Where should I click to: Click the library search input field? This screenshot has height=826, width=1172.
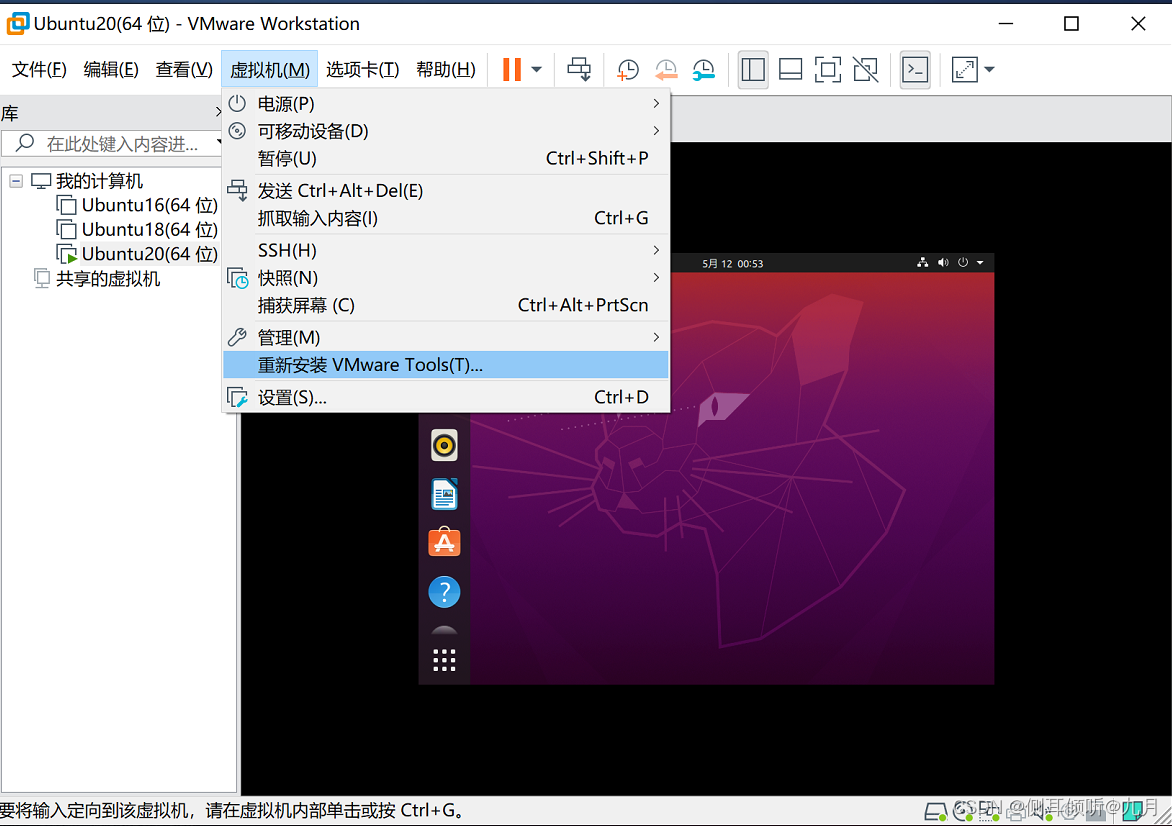coord(112,144)
